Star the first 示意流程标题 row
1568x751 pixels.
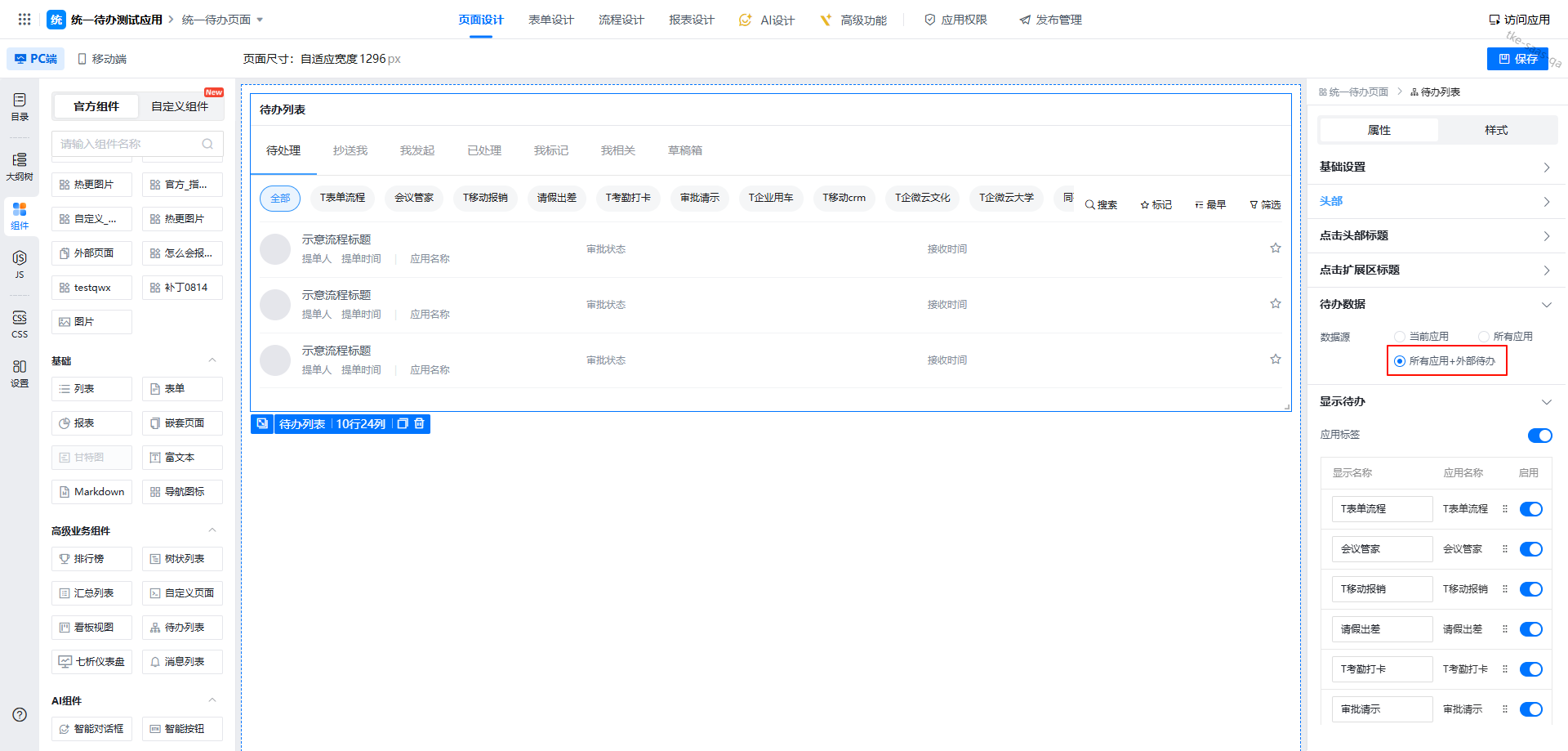(1275, 248)
